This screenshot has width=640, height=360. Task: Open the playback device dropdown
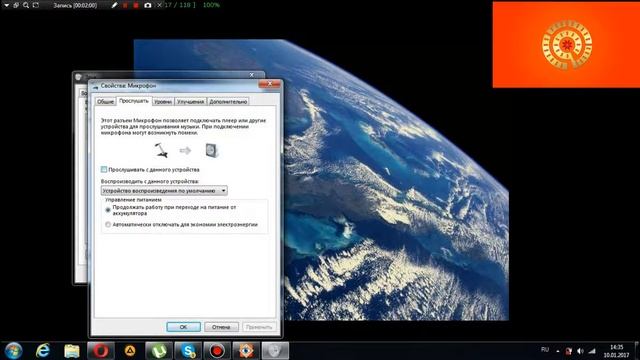(x=164, y=191)
